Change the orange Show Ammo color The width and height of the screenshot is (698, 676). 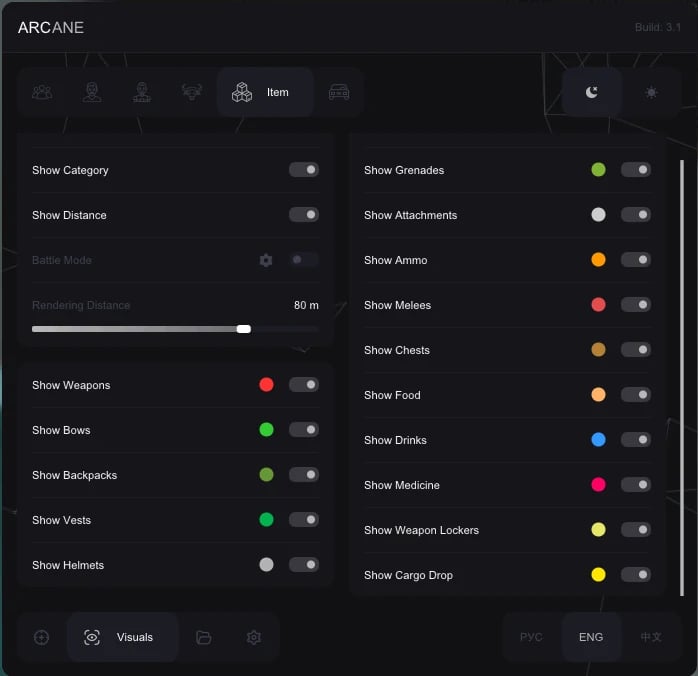point(598,259)
